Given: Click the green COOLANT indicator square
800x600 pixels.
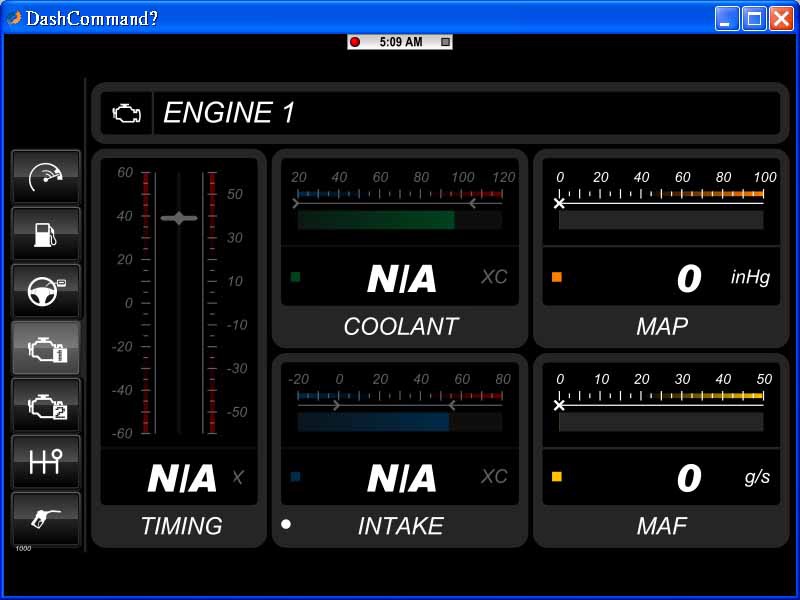Looking at the screenshot, I should tap(295, 277).
